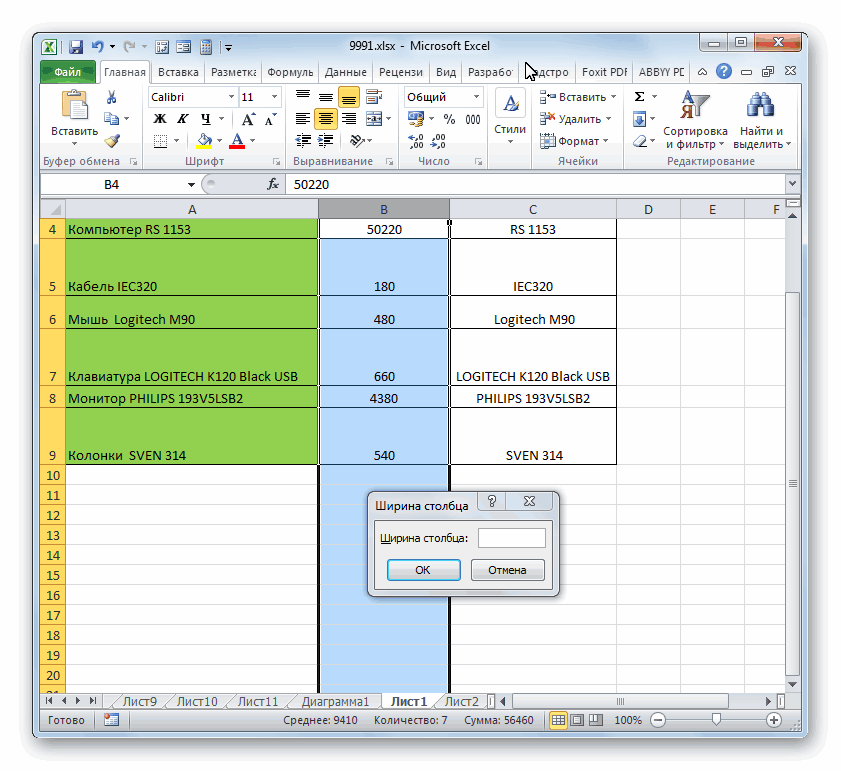Click the percent style icon
841x771 pixels.
coord(448,119)
